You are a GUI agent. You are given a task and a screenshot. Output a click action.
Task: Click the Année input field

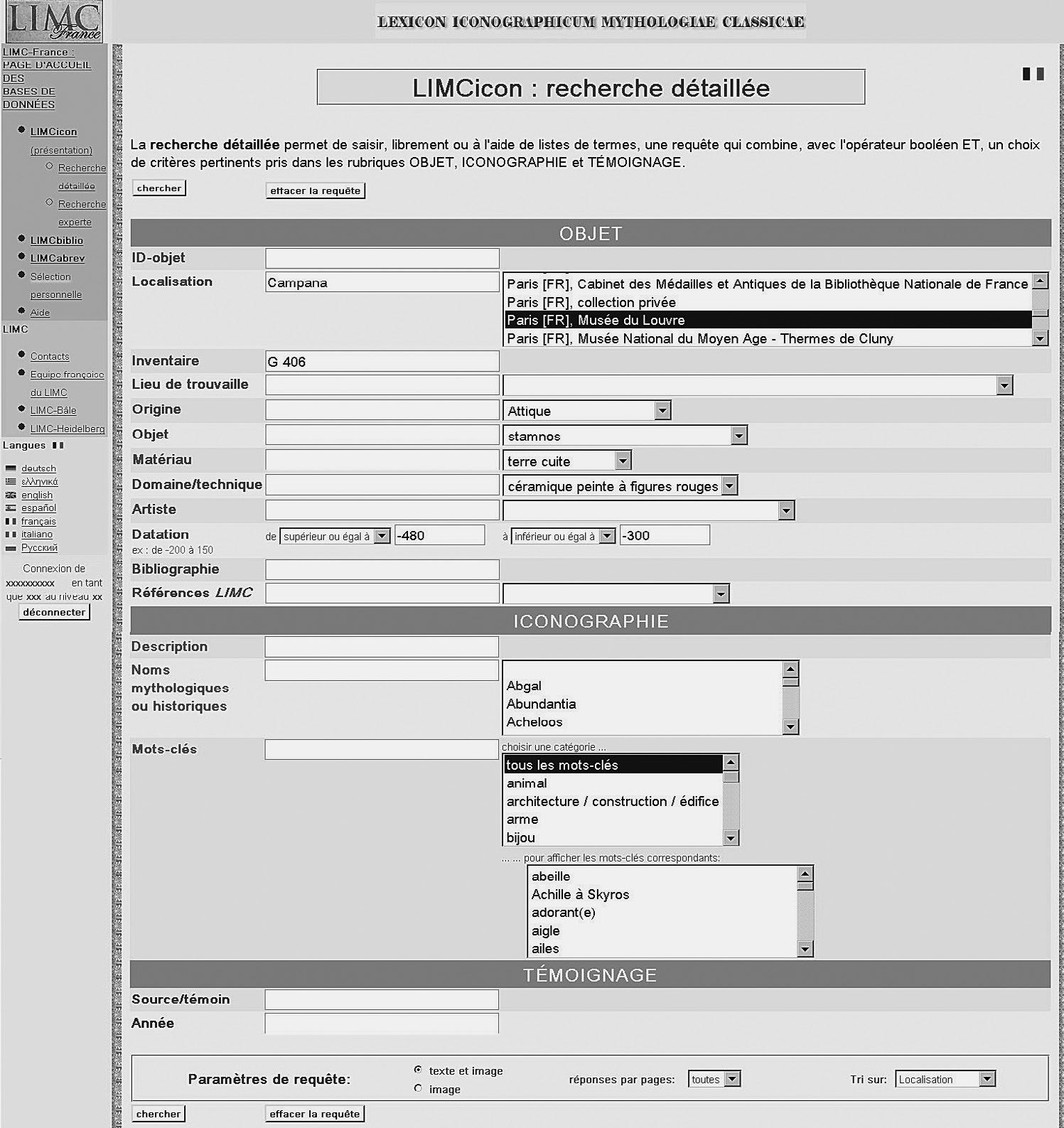point(382,1024)
